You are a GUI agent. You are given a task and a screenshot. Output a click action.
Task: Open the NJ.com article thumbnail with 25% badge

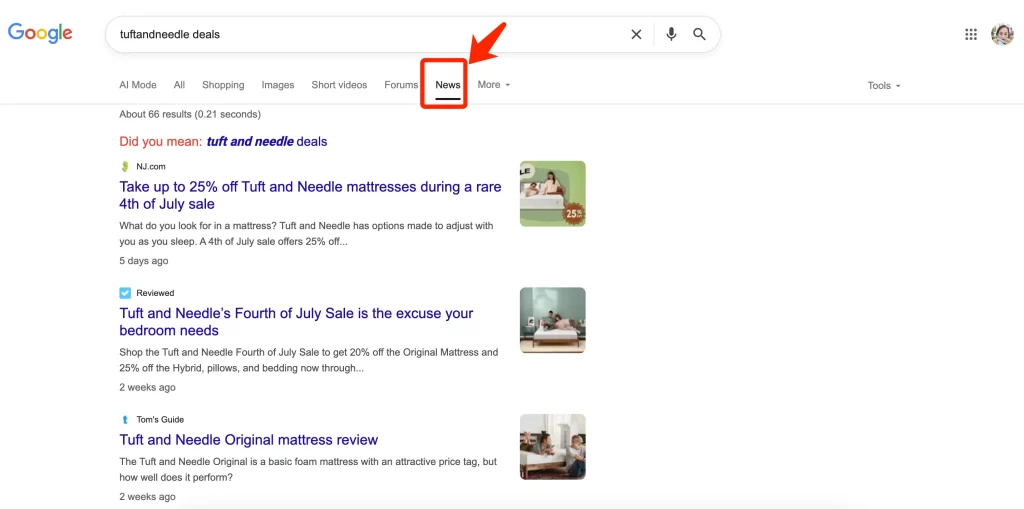(x=552, y=194)
